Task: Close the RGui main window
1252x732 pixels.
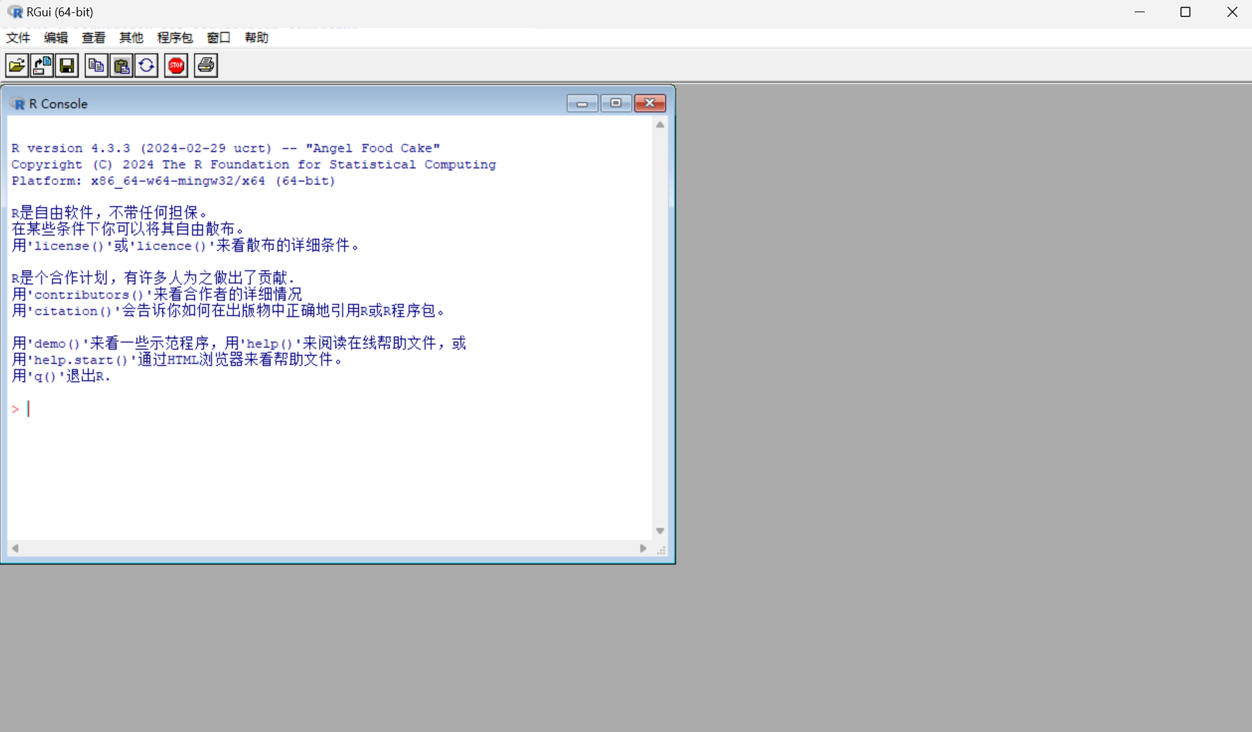Action: [x=1231, y=12]
